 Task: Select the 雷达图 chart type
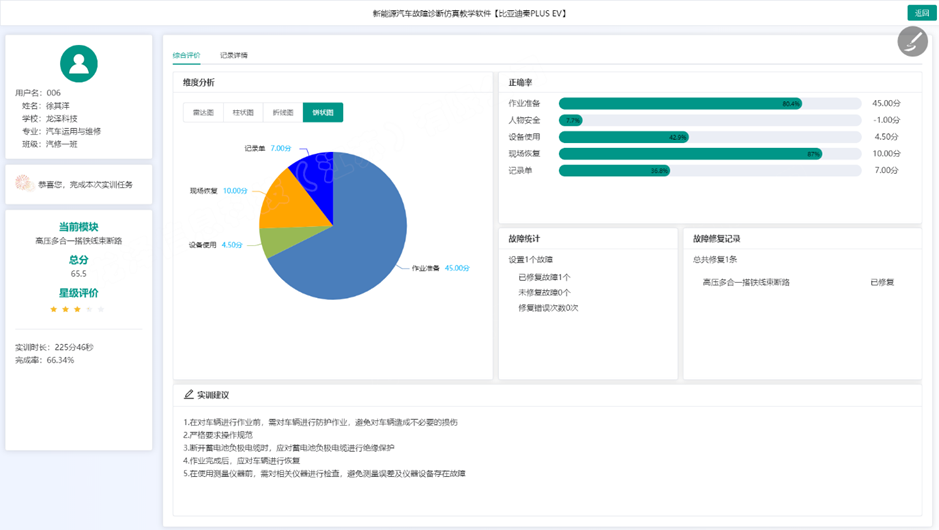click(203, 112)
